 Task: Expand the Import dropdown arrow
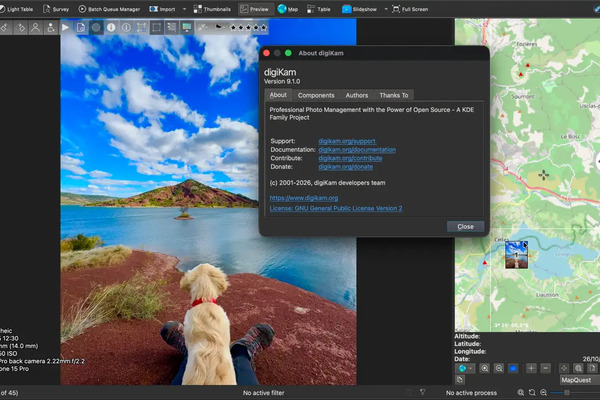(184, 9)
